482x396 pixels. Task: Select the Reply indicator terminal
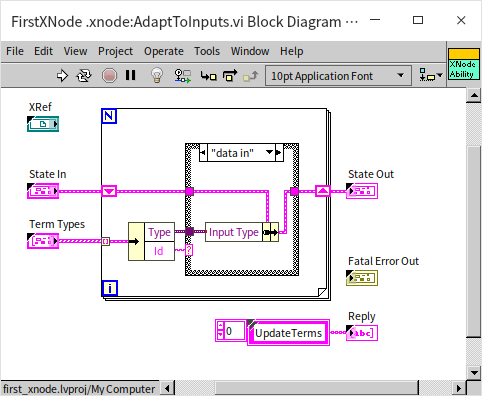pos(362,333)
